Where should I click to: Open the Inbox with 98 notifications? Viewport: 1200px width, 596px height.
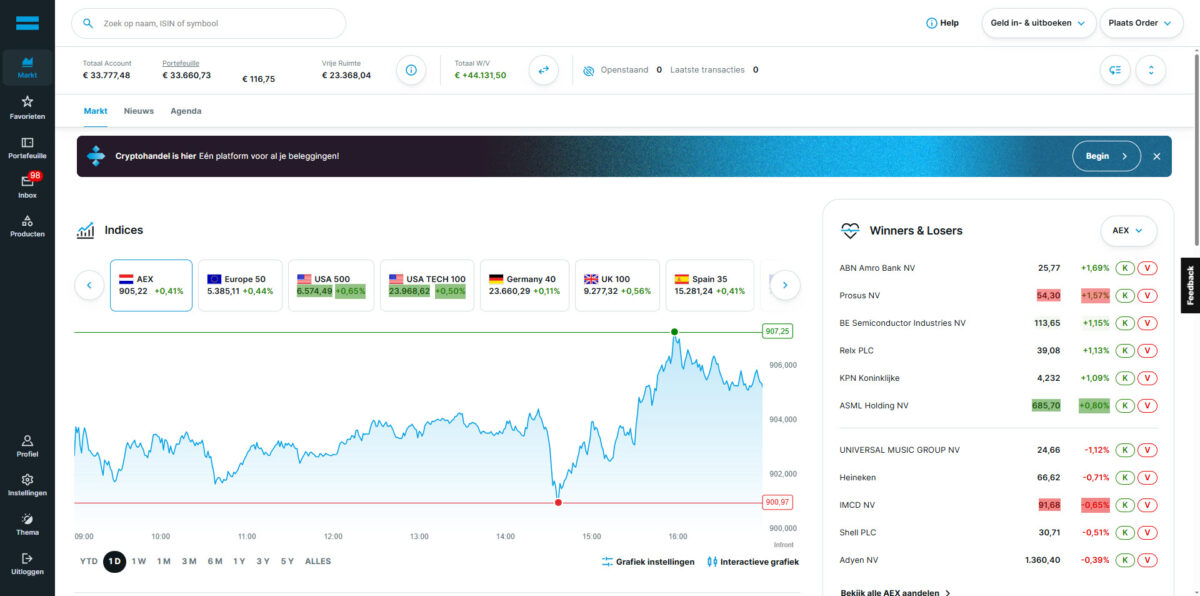coord(27,186)
